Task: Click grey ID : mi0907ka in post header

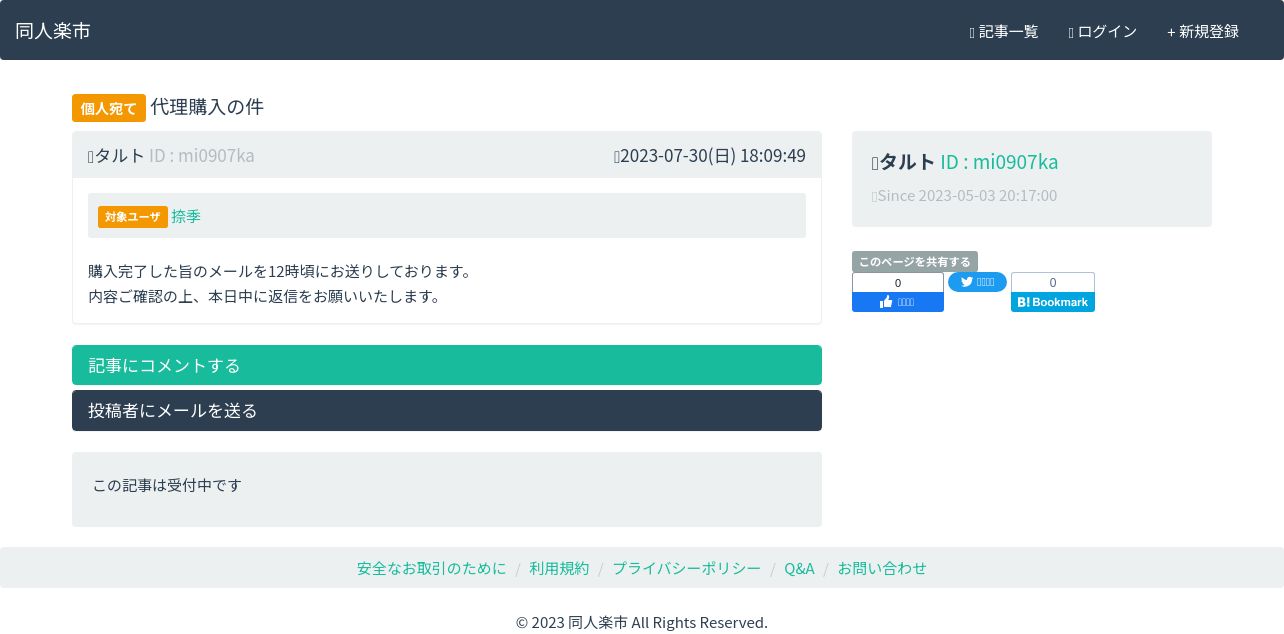Action: [202, 155]
